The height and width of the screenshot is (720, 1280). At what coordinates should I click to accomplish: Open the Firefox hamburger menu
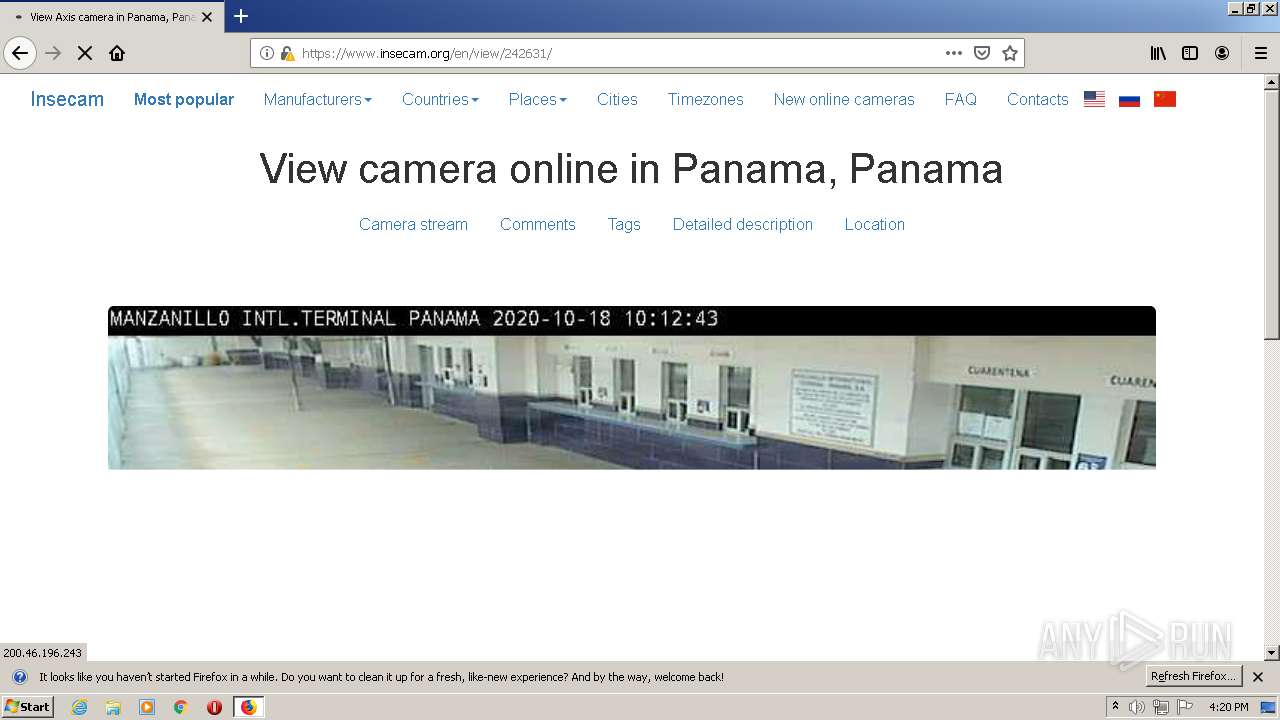[x=1260, y=53]
